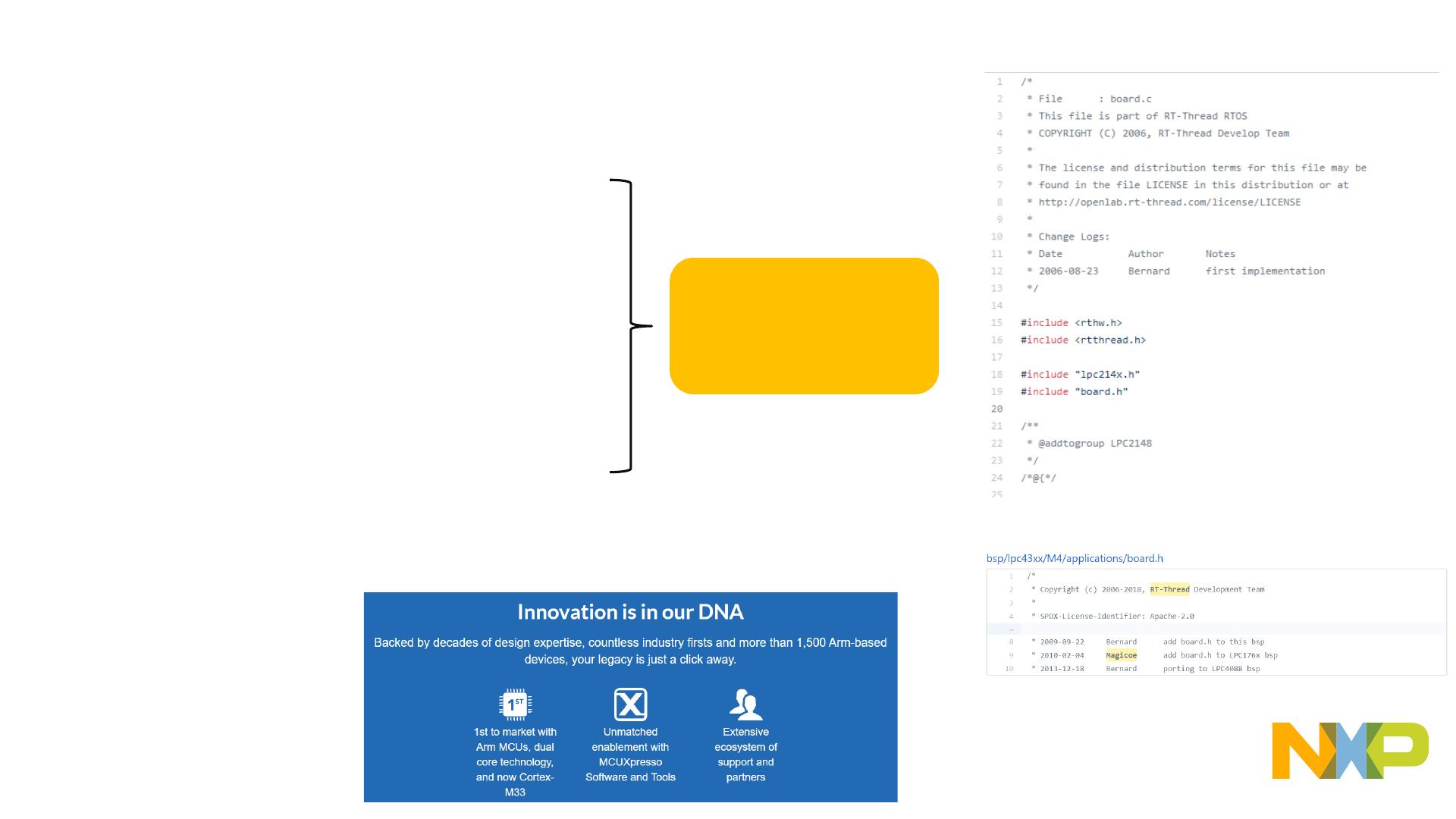Image resolution: width=1456 pixels, height=819 pixels.
Task: Click the 'Backed by decades of design expertise' paragraph
Action: coord(630,651)
